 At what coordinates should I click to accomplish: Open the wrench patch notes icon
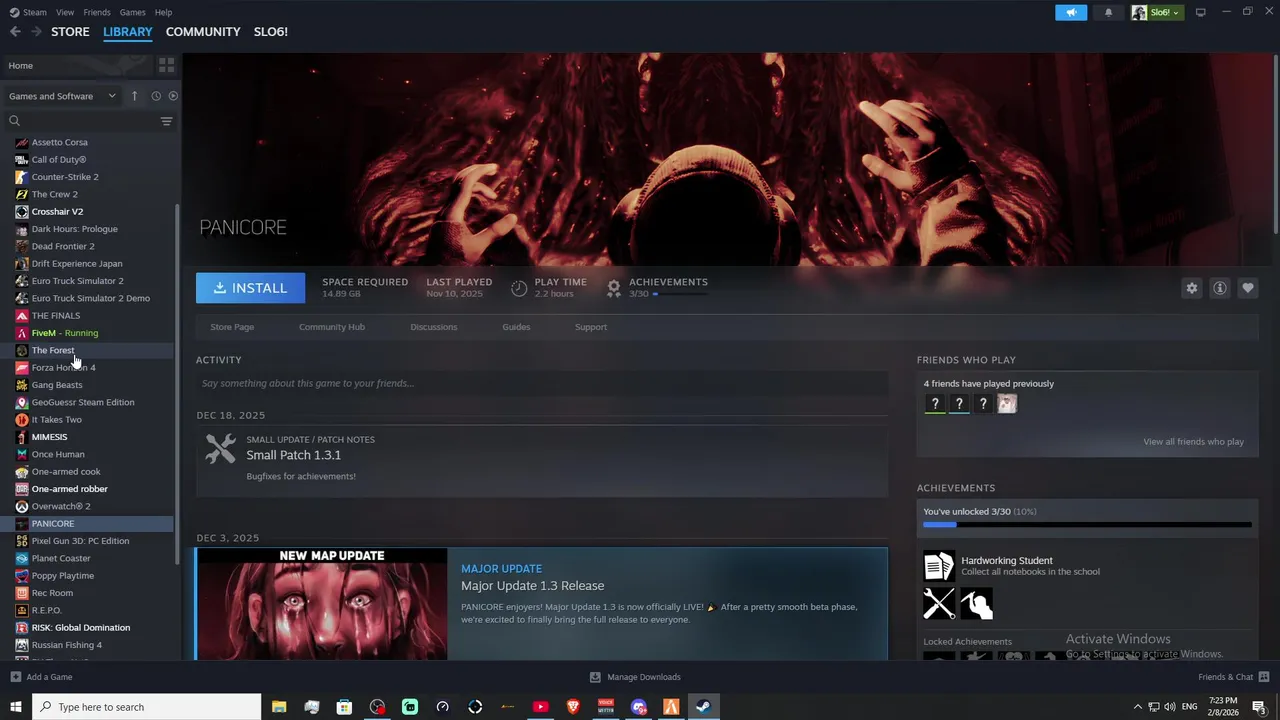coord(221,449)
